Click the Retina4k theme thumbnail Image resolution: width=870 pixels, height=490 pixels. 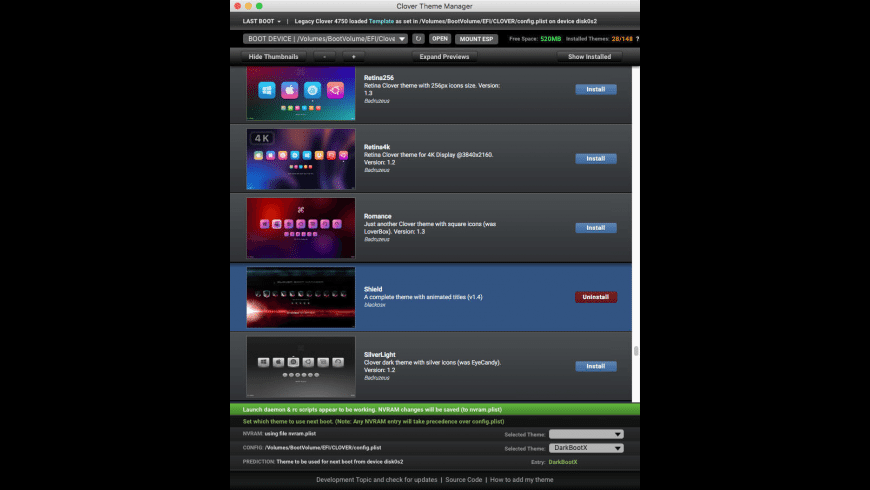tap(301, 159)
